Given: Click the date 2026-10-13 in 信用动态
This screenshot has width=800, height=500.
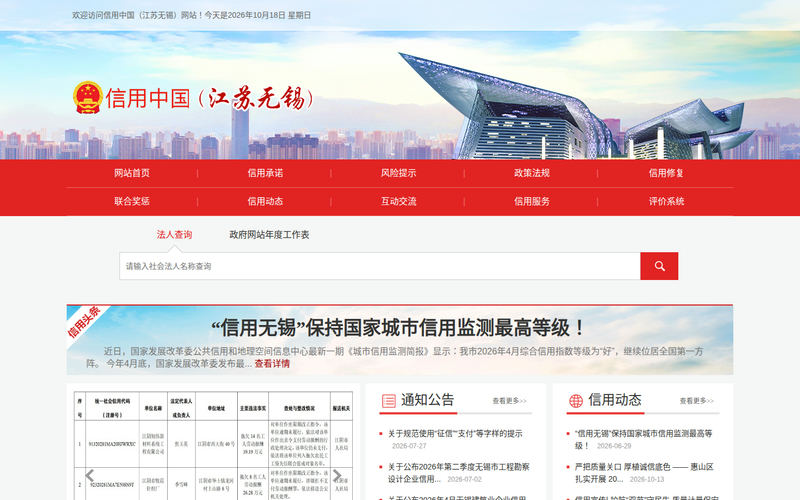Looking at the screenshot, I should [x=647, y=480].
